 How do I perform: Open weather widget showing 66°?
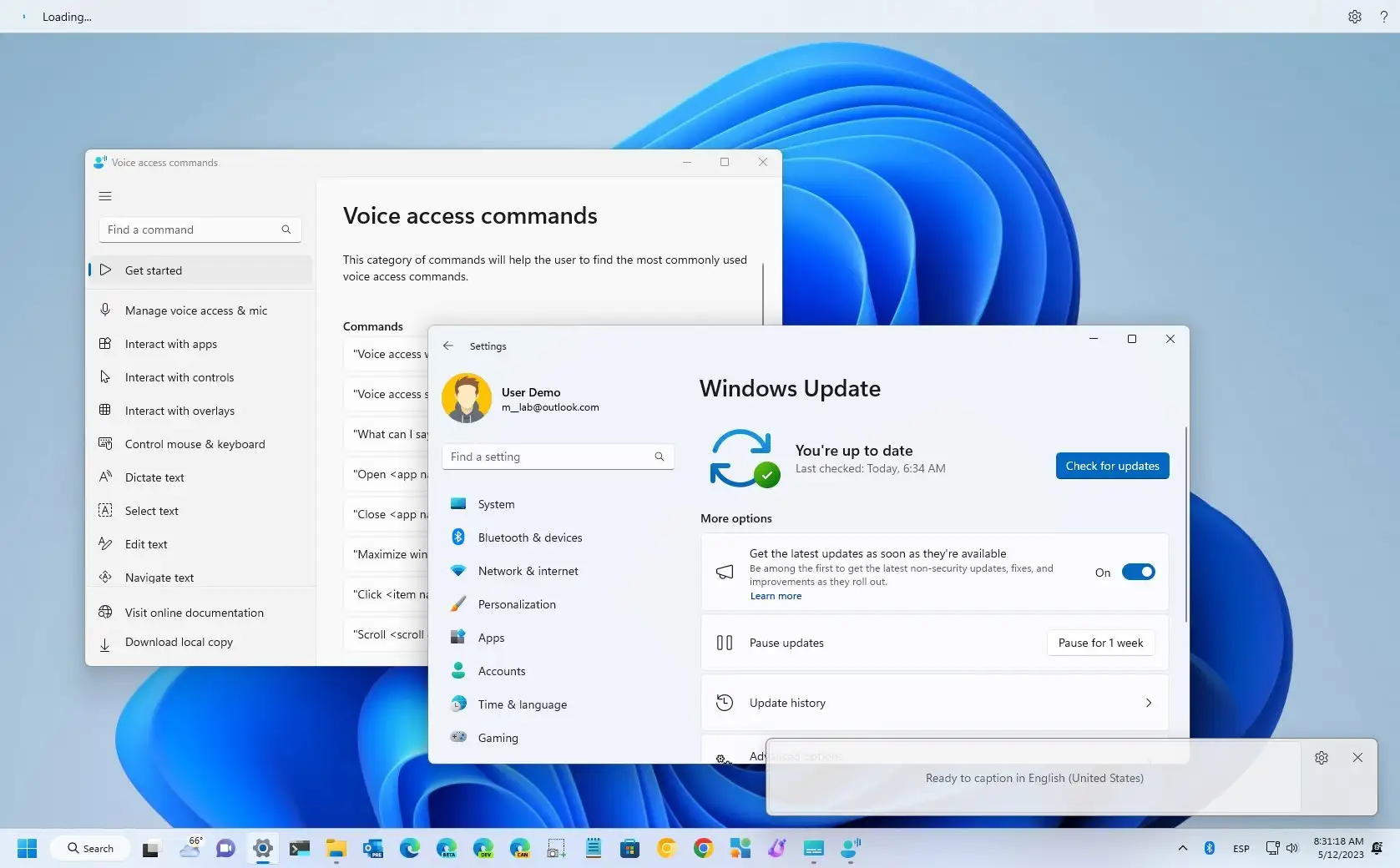click(191, 847)
